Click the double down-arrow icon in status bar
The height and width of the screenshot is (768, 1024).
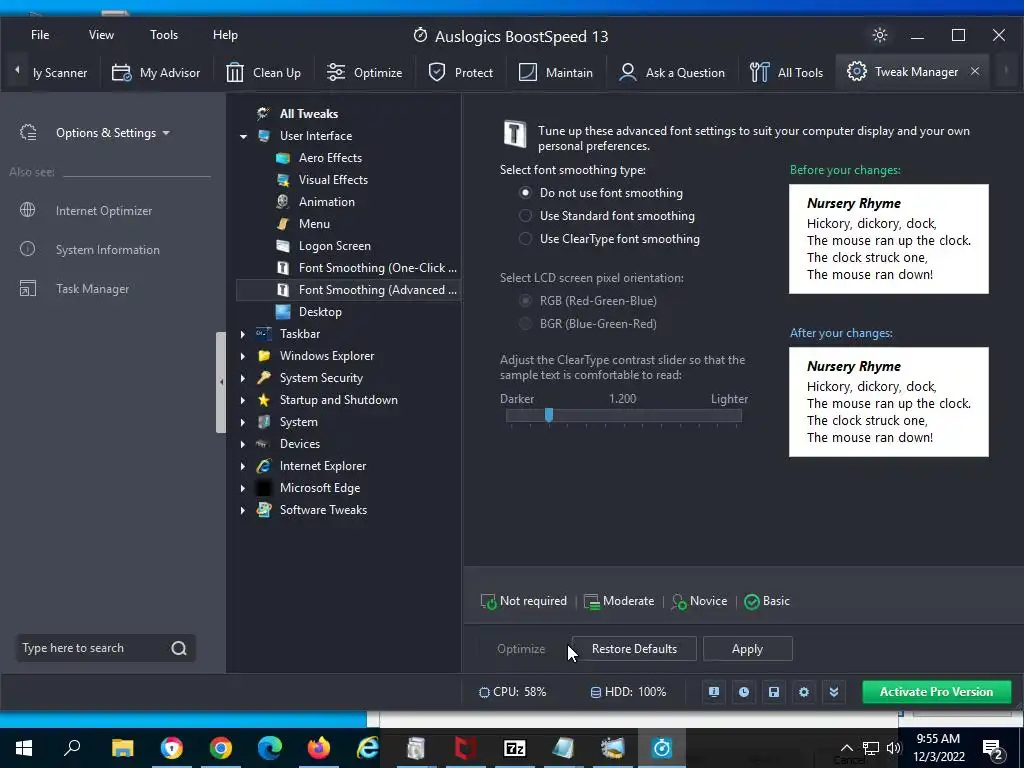[x=834, y=692]
